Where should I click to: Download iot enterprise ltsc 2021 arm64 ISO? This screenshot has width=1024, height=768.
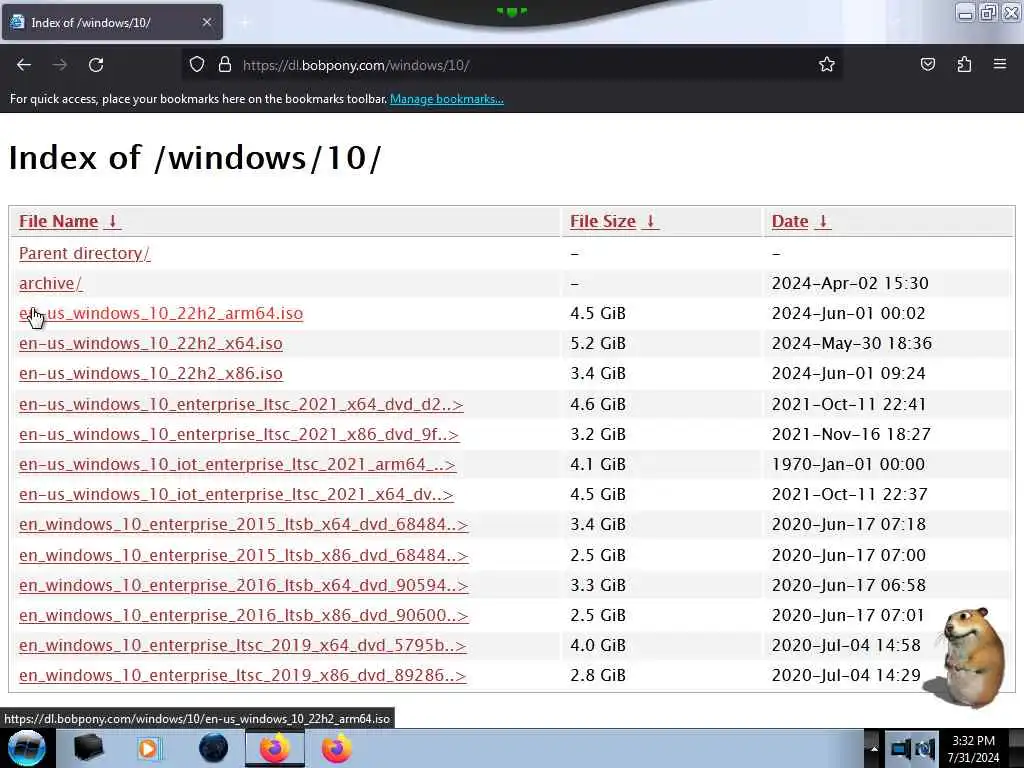tap(237, 464)
